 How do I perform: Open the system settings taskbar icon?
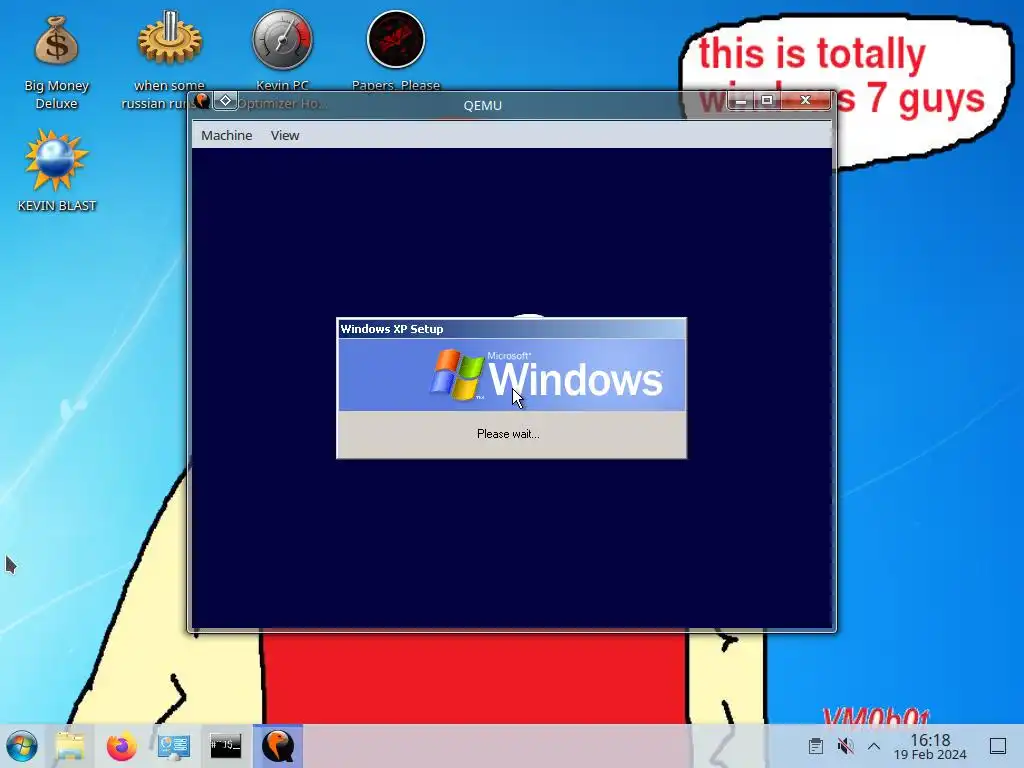pyautogui.click(x=174, y=746)
